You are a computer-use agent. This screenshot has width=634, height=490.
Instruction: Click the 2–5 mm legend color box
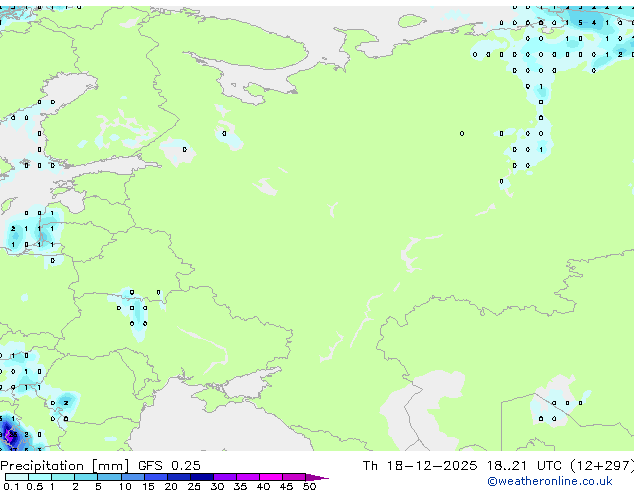click(86, 477)
